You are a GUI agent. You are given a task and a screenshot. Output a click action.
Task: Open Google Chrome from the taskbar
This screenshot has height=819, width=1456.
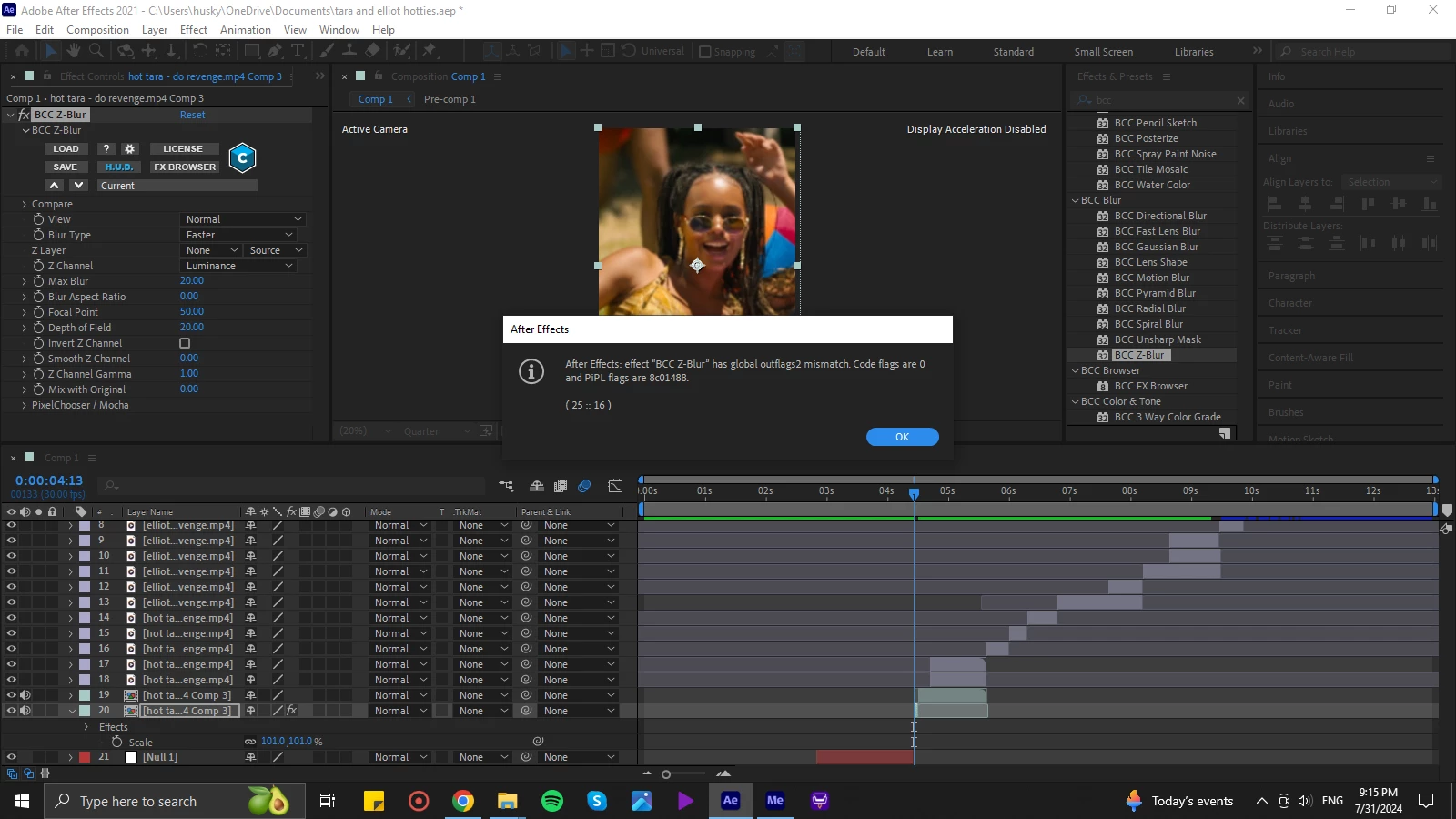click(463, 801)
